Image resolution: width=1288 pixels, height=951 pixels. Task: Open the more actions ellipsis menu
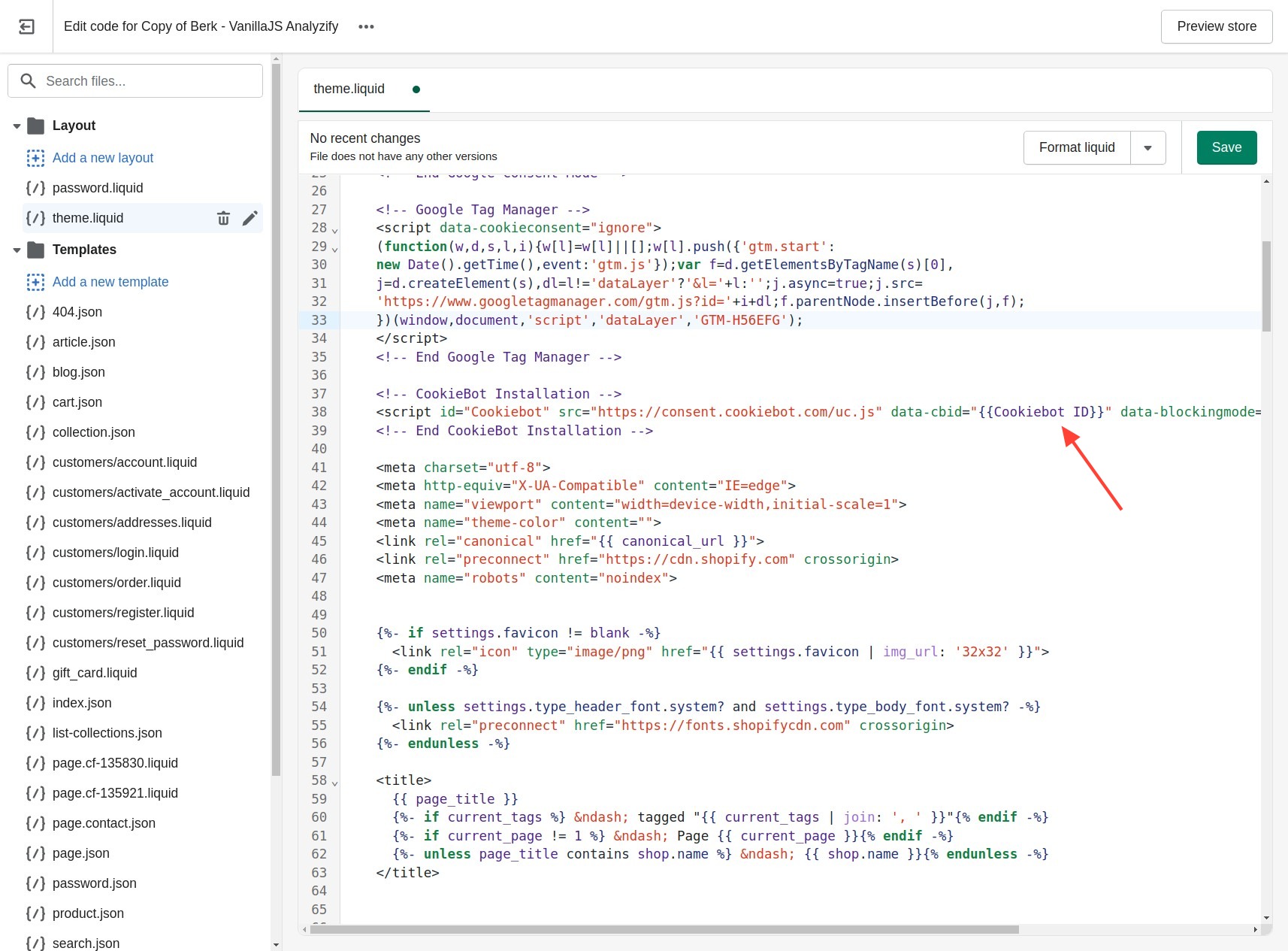(366, 26)
